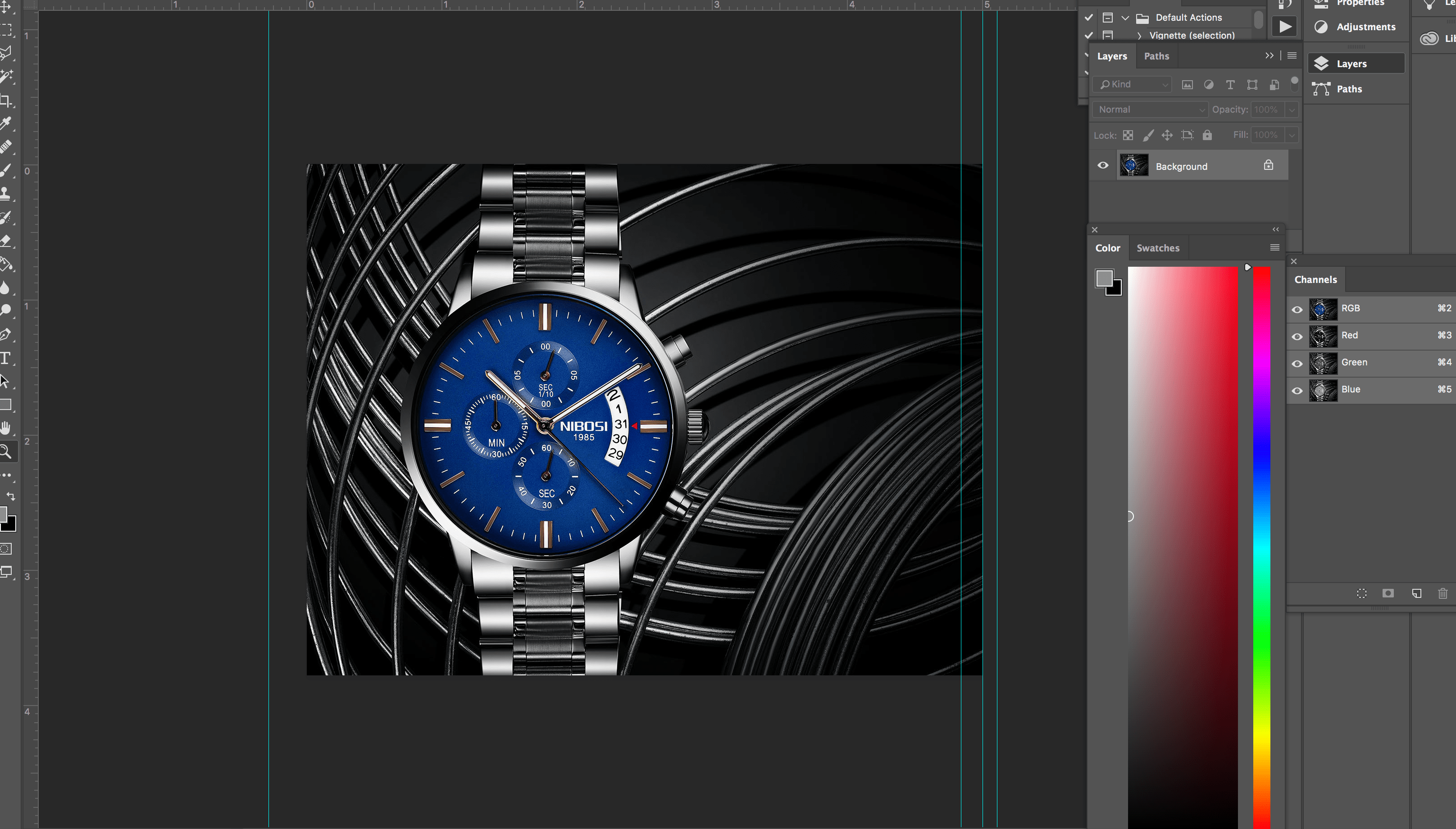Toggle the layer filtering switch
The width and height of the screenshot is (1456, 829).
coord(1294,84)
